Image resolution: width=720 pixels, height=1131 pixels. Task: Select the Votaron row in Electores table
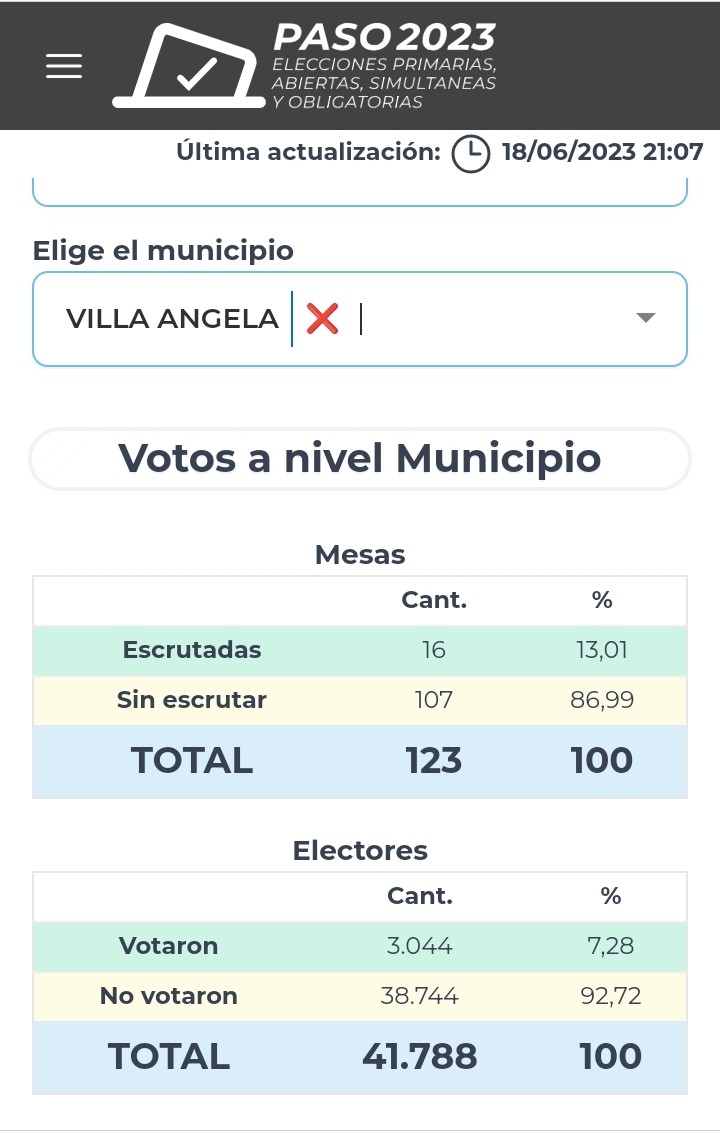pyautogui.click(x=360, y=946)
